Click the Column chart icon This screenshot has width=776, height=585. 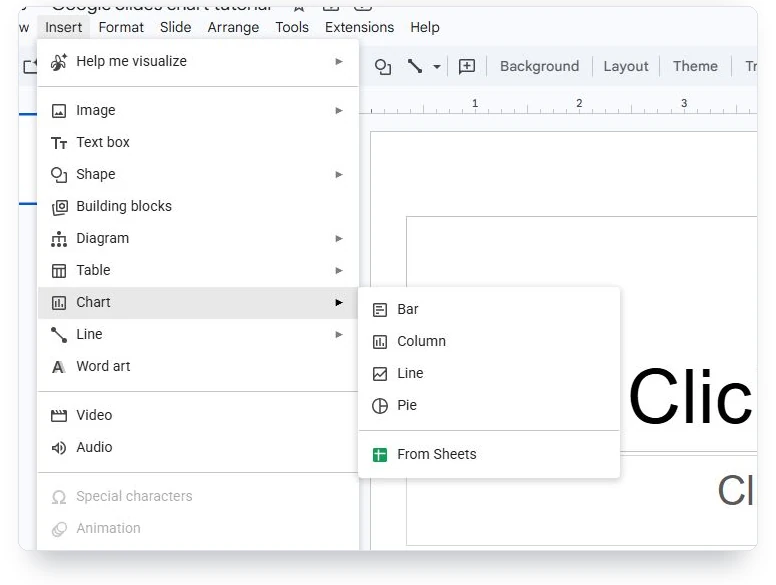380,342
